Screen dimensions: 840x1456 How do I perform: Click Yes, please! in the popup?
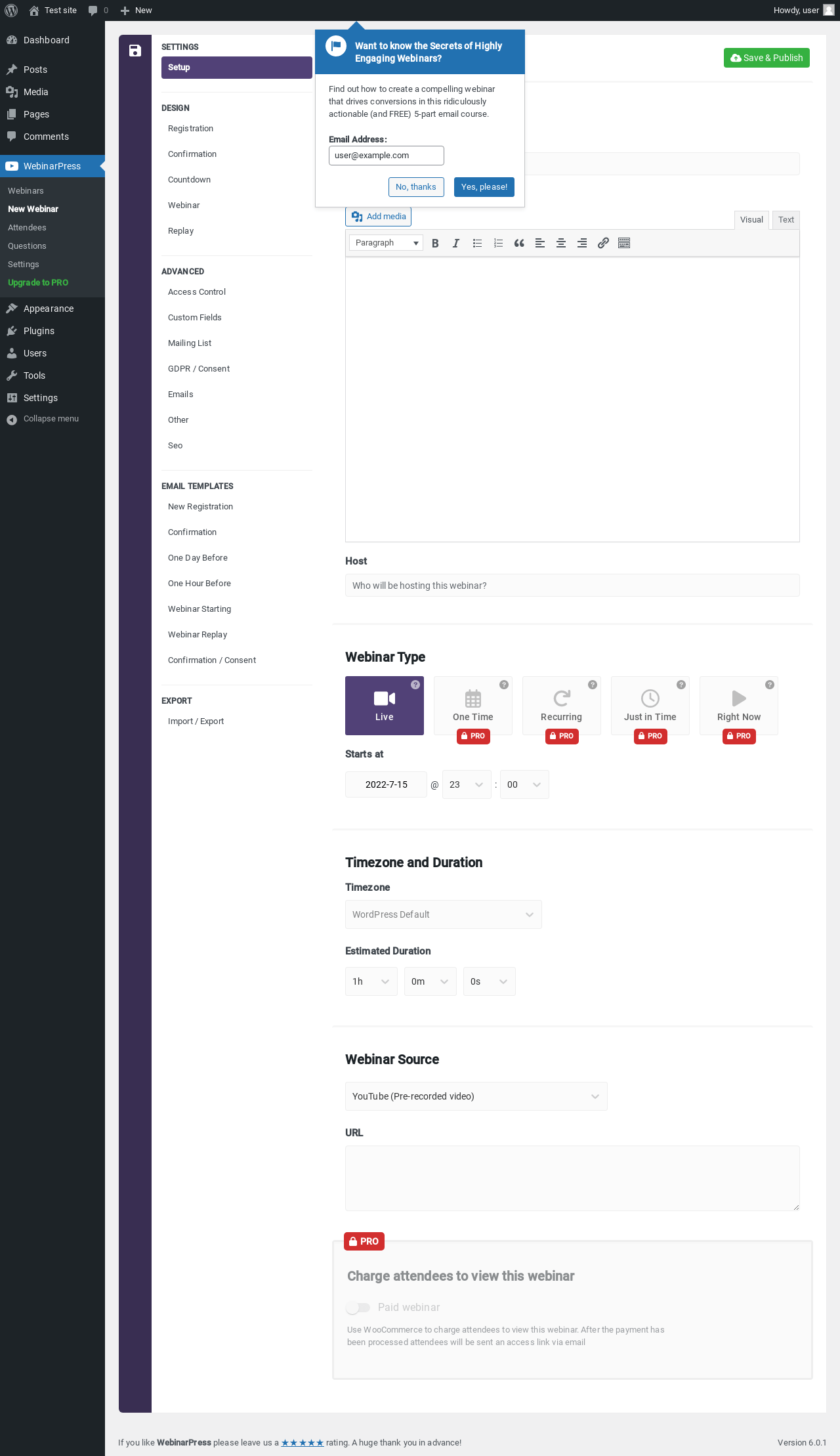pos(484,187)
